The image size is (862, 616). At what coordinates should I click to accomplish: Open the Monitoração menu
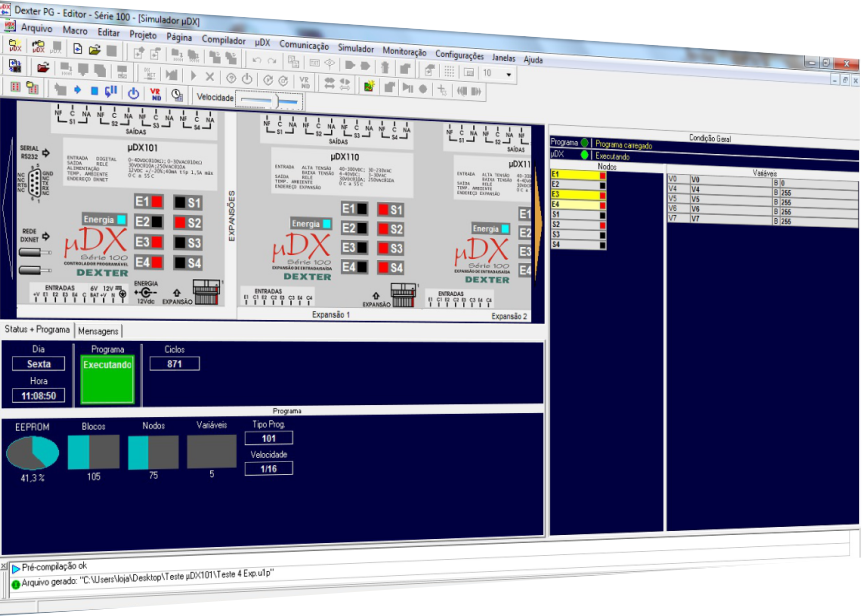[x=404, y=51]
